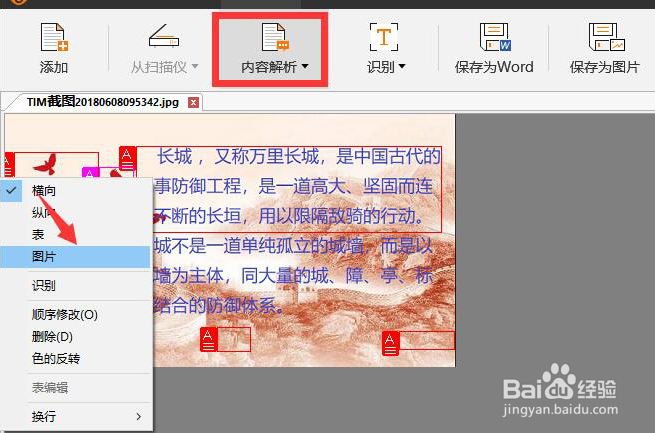This screenshot has height=433, width=655.
Task: Click the greyed 表编辑 menu entry
Action: pyautogui.click(x=75, y=387)
